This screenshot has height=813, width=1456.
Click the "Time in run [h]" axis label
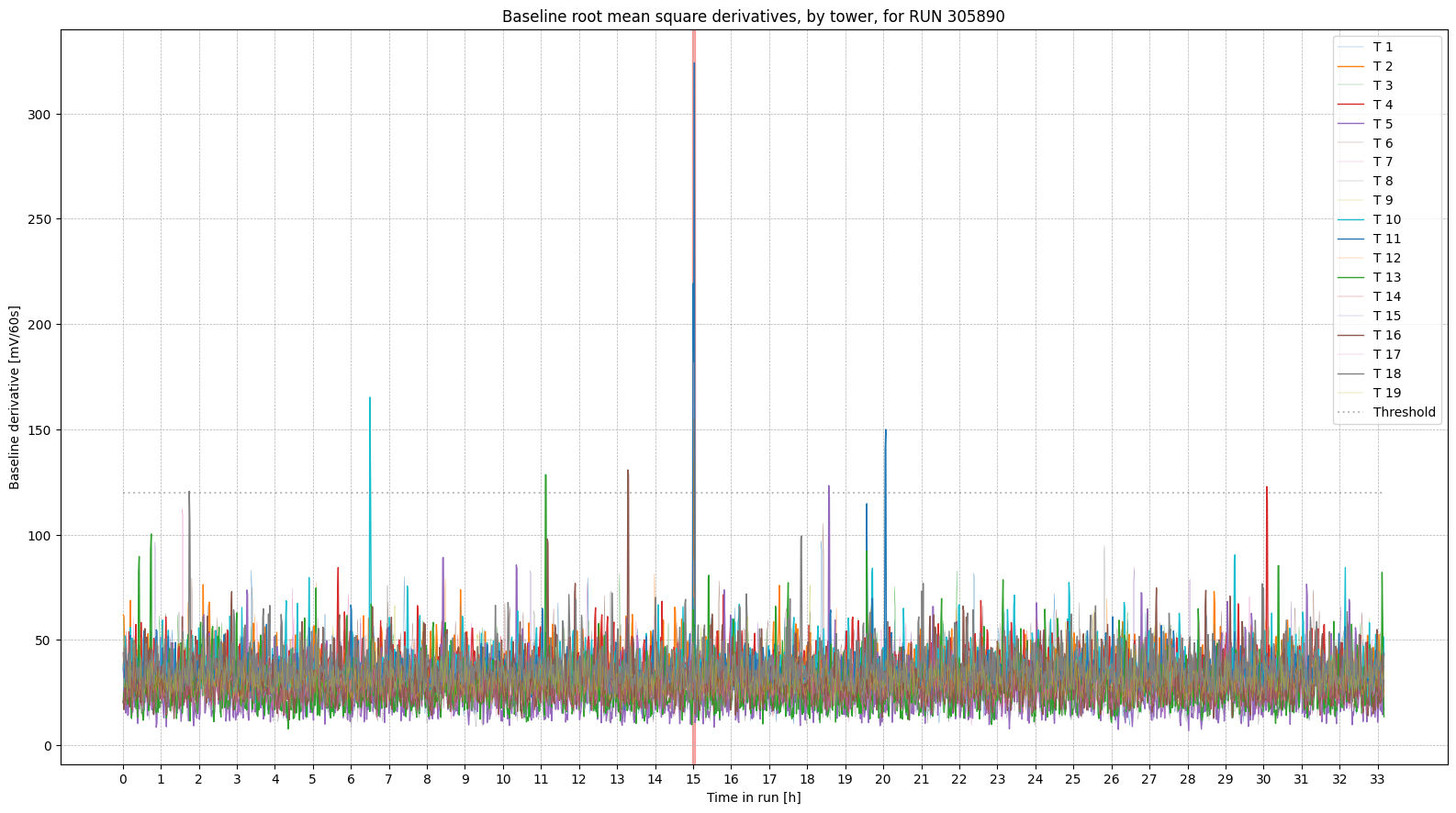(753, 797)
